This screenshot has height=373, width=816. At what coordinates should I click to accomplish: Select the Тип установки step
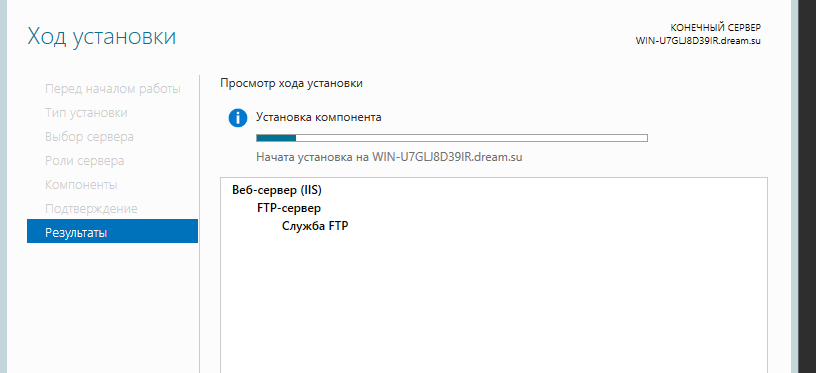86,113
